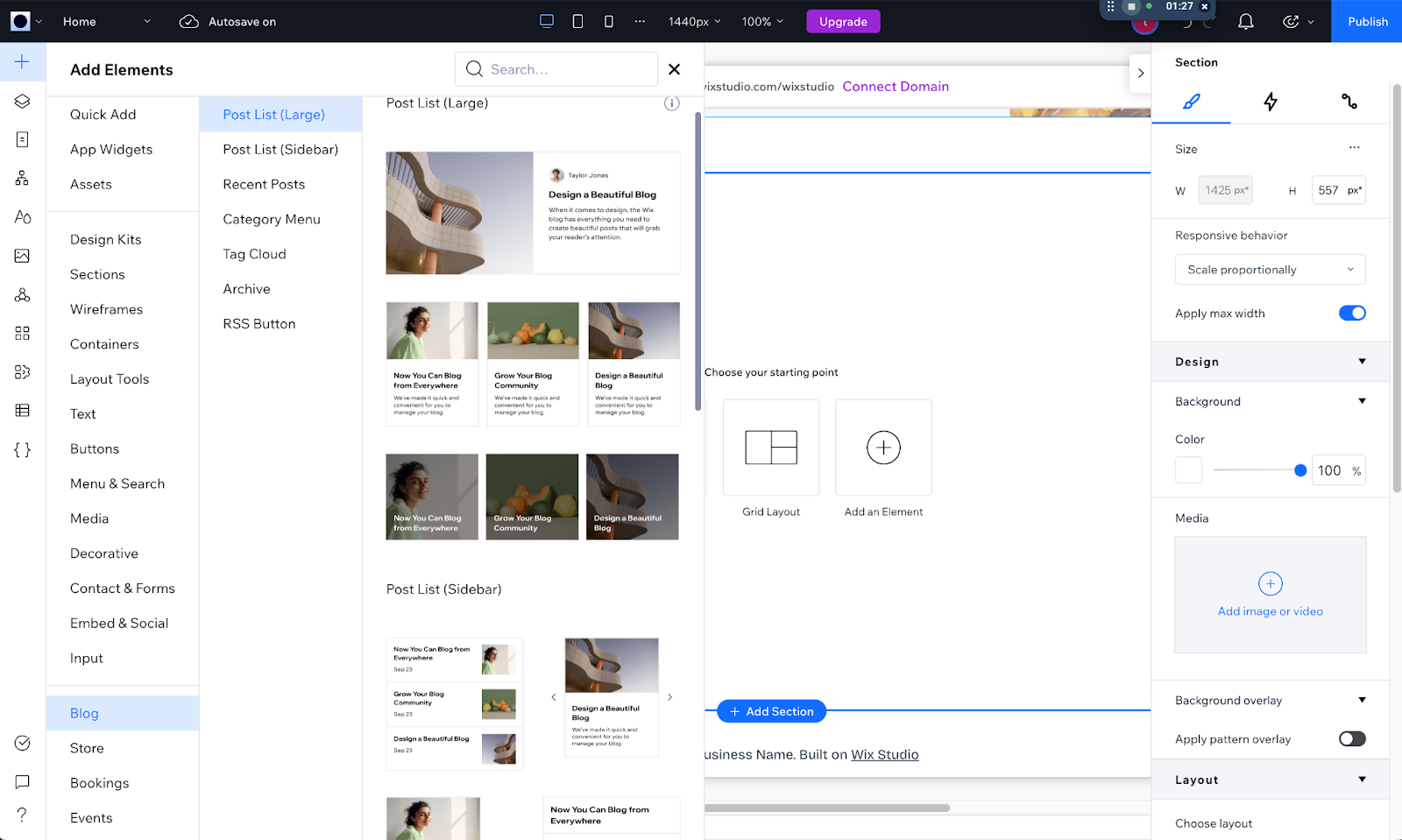Open the Responsive behavior dropdown
The image size is (1402, 840).
pyautogui.click(x=1270, y=270)
